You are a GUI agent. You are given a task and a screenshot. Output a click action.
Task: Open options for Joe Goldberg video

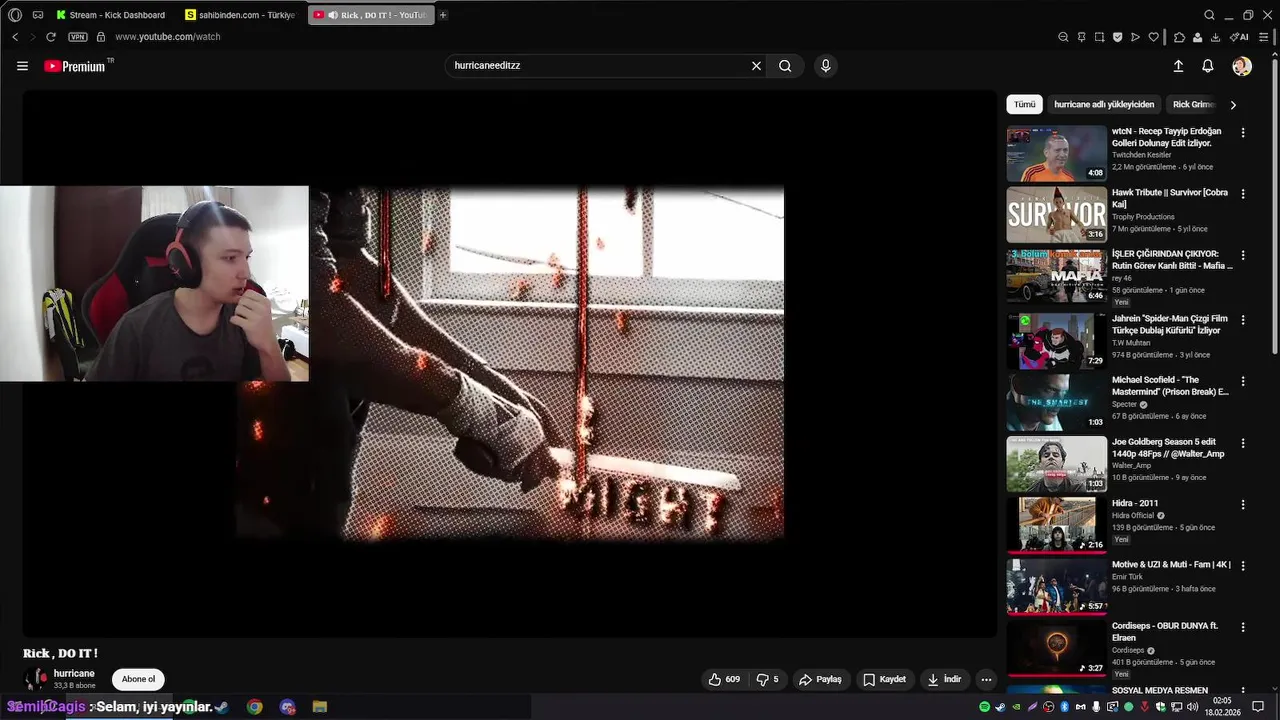[x=1243, y=443]
